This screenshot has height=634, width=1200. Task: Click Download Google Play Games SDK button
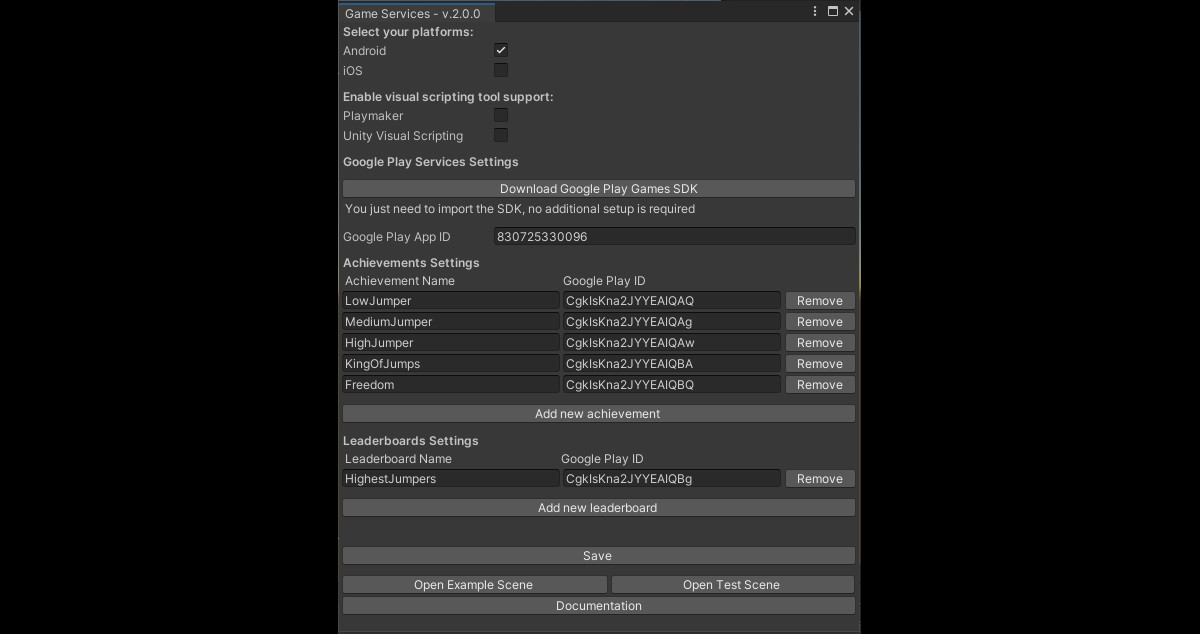click(599, 189)
